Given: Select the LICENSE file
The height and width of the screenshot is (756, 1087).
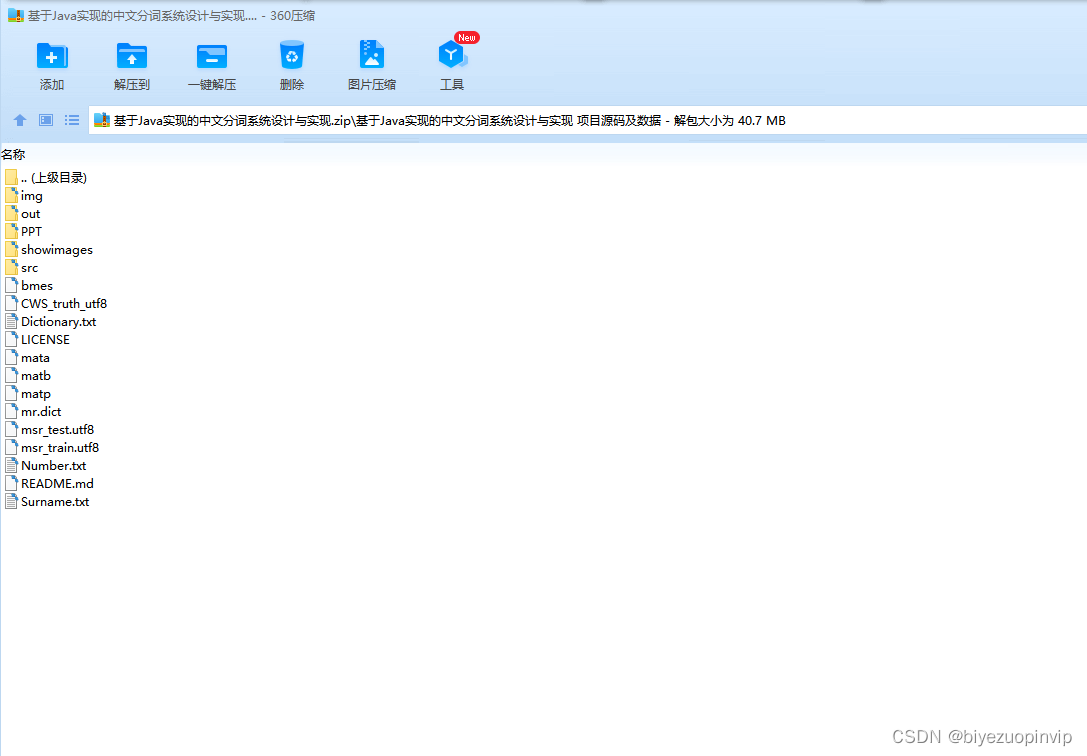Looking at the screenshot, I should point(45,340).
